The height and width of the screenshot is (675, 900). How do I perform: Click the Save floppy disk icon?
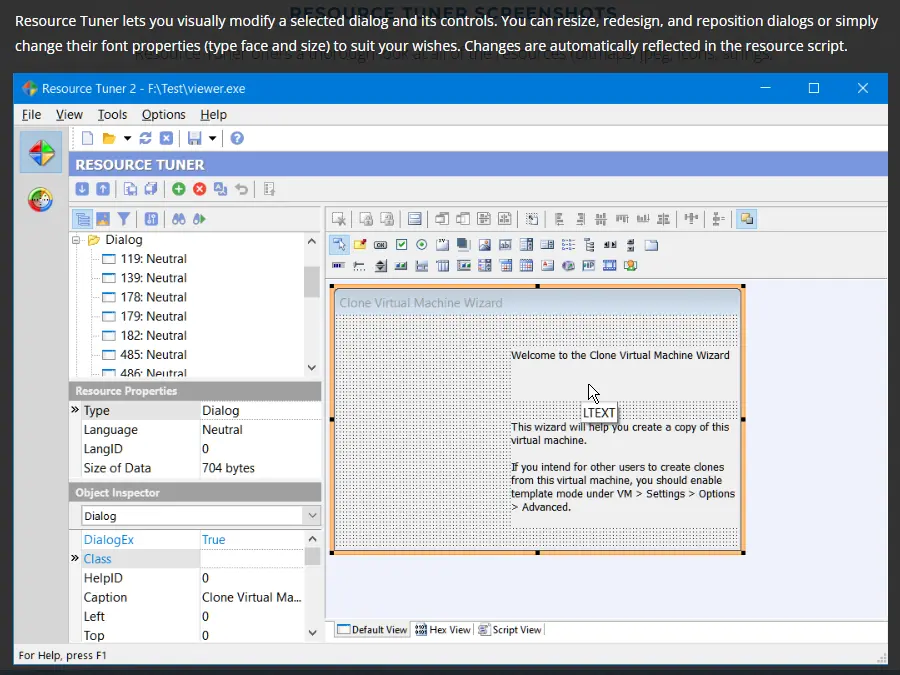[195, 138]
